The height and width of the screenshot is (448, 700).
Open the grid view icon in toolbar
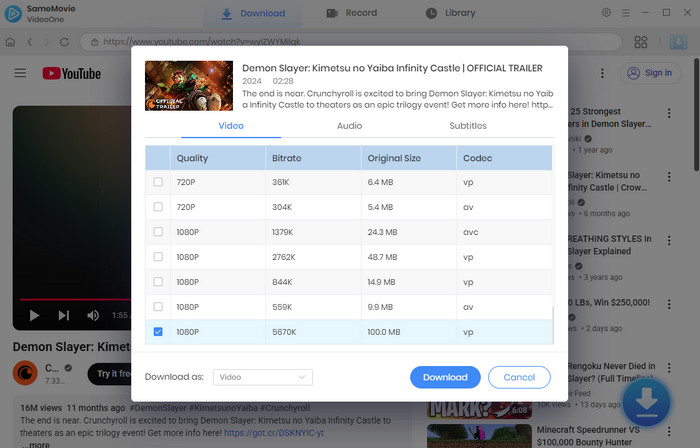click(x=641, y=42)
